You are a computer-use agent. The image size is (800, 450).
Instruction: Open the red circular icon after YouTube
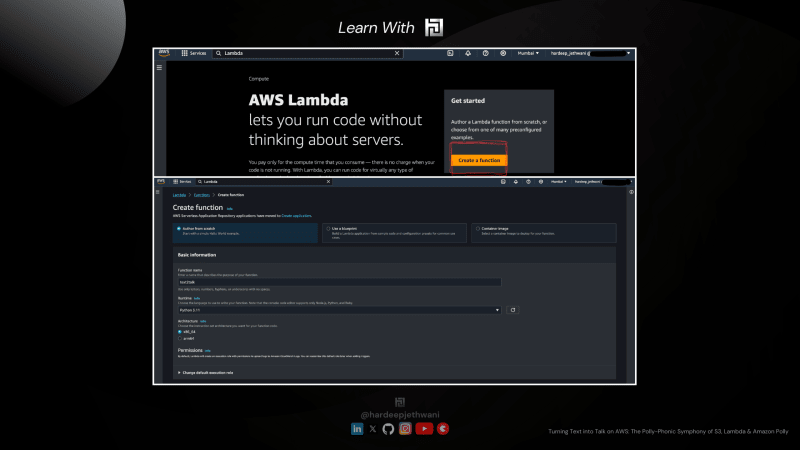(443, 429)
